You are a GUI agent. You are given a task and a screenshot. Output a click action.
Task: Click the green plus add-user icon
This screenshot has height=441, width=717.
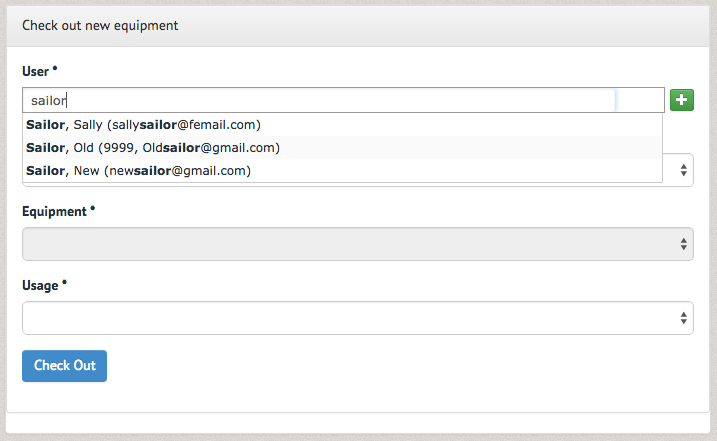(x=681, y=100)
